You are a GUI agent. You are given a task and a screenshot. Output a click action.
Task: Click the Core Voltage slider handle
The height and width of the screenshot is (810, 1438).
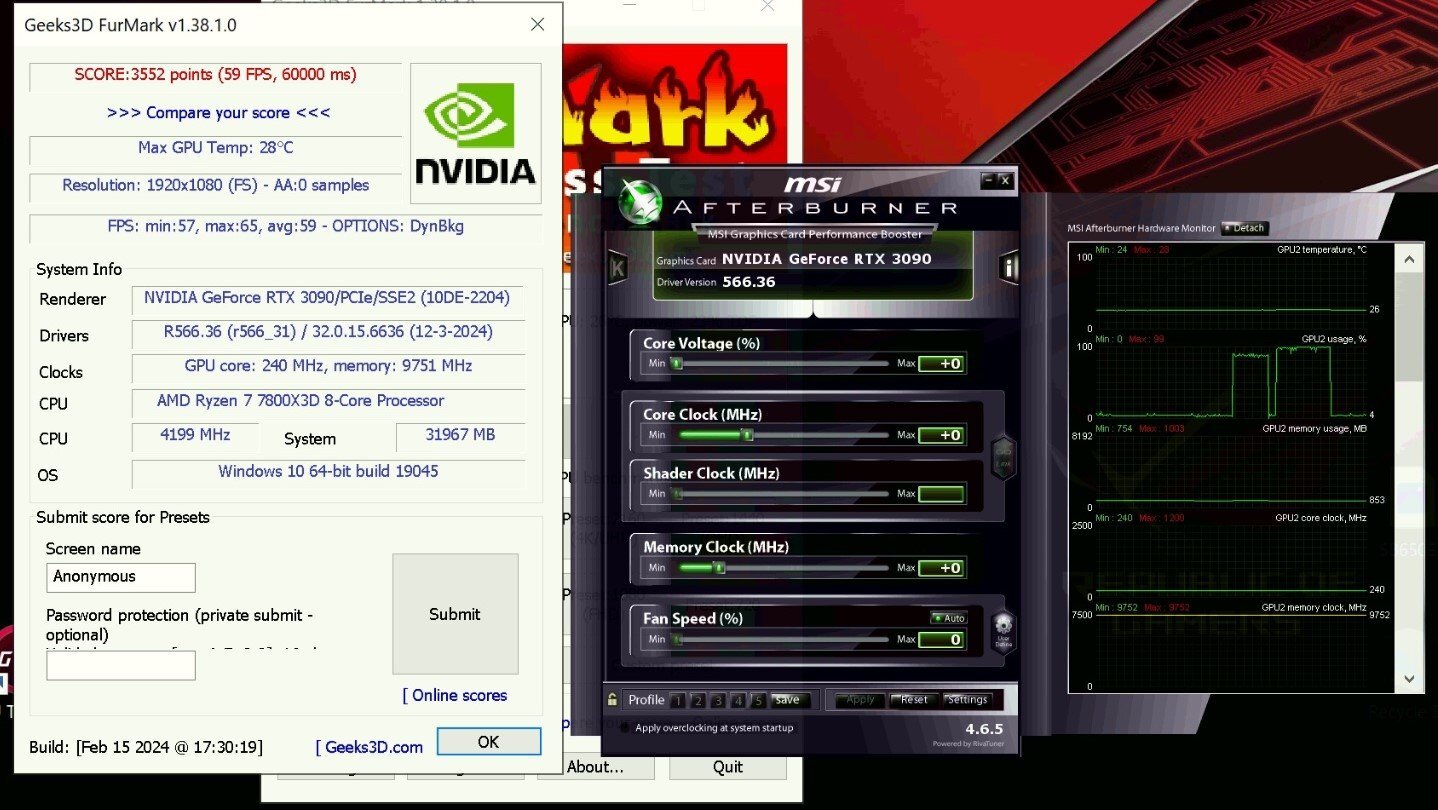tap(677, 363)
